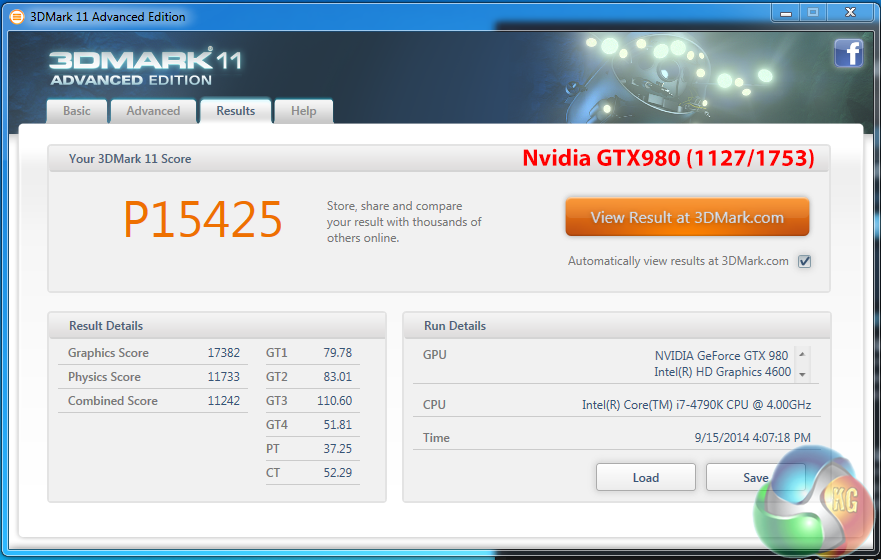Select the P15425 score text
The image size is (881, 560).
[202, 220]
